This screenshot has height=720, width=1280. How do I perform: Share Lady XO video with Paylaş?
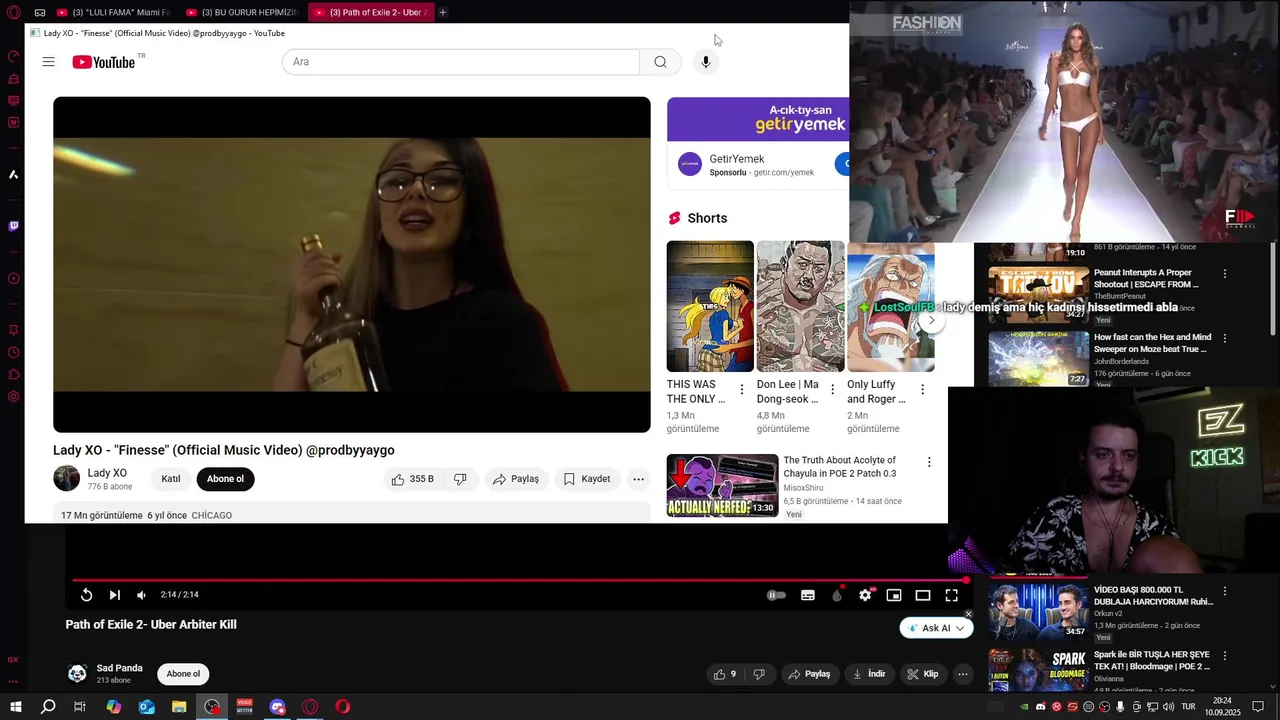coord(516,479)
